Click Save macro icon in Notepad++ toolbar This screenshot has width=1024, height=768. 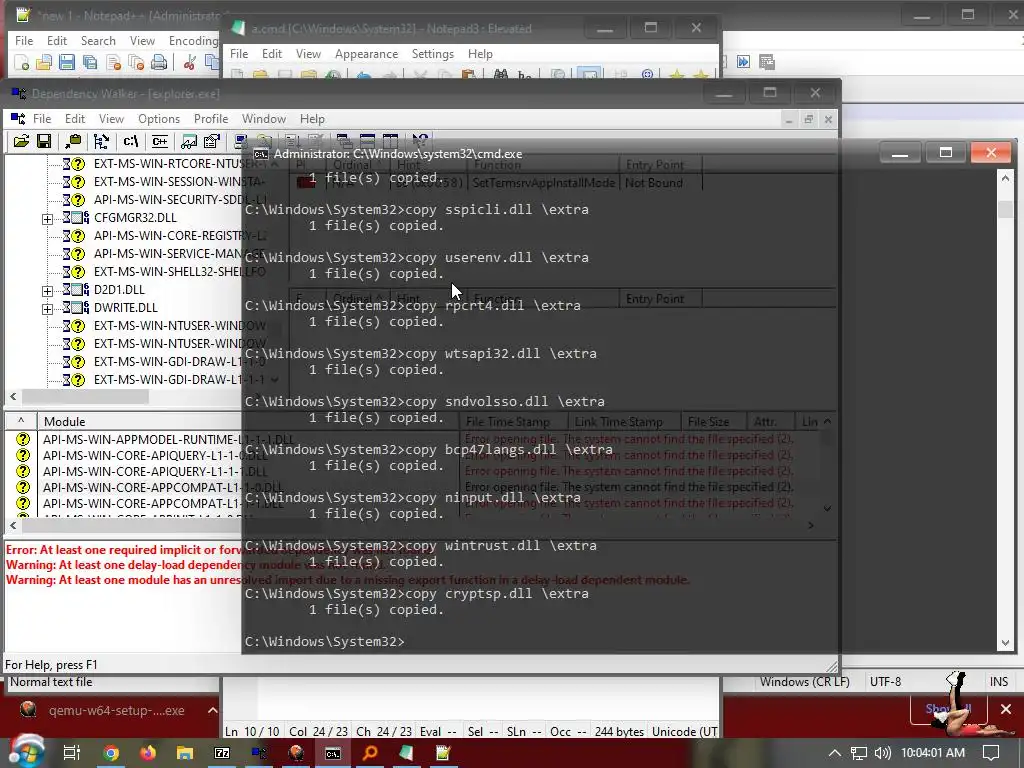pyautogui.click(x=767, y=62)
